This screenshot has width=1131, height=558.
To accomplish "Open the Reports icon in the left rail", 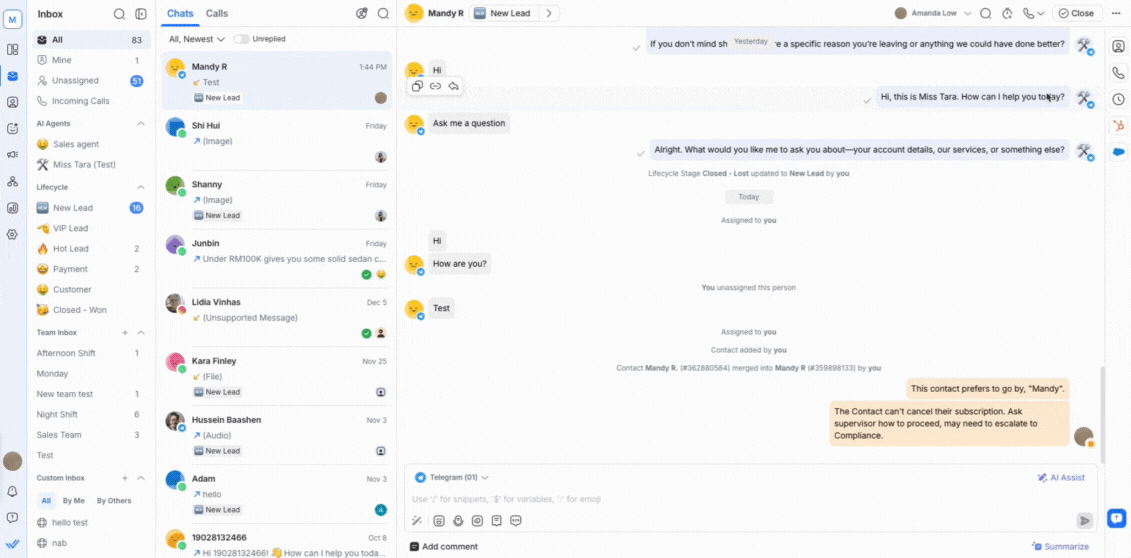I will click(x=12, y=208).
